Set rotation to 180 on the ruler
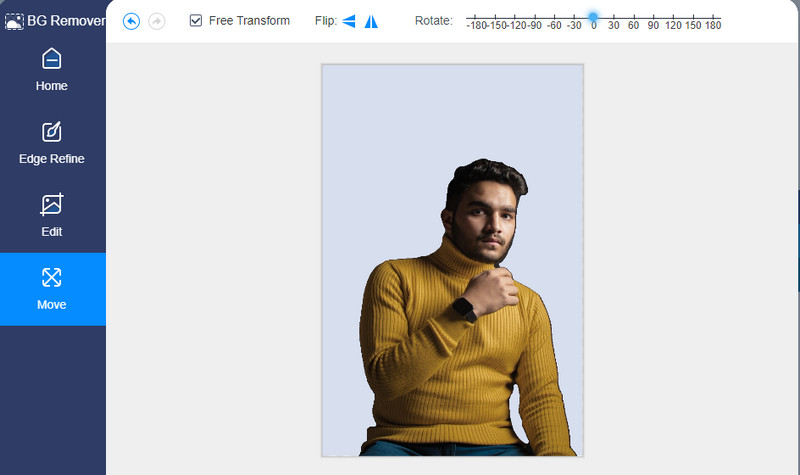Image resolution: width=800 pixels, height=475 pixels. click(x=712, y=26)
